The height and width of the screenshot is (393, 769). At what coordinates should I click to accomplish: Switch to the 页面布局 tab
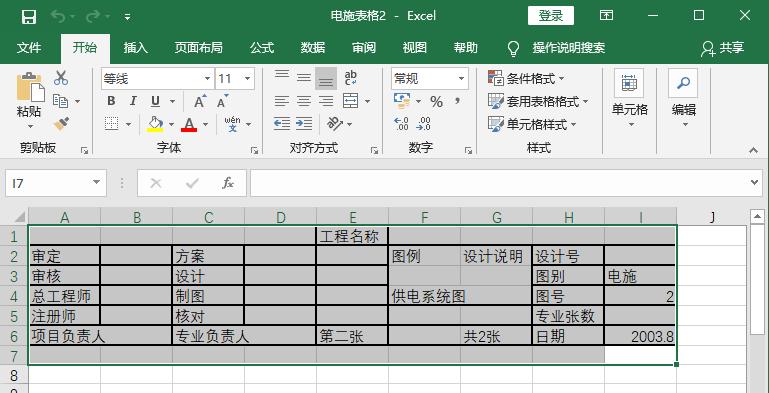click(x=199, y=48)
